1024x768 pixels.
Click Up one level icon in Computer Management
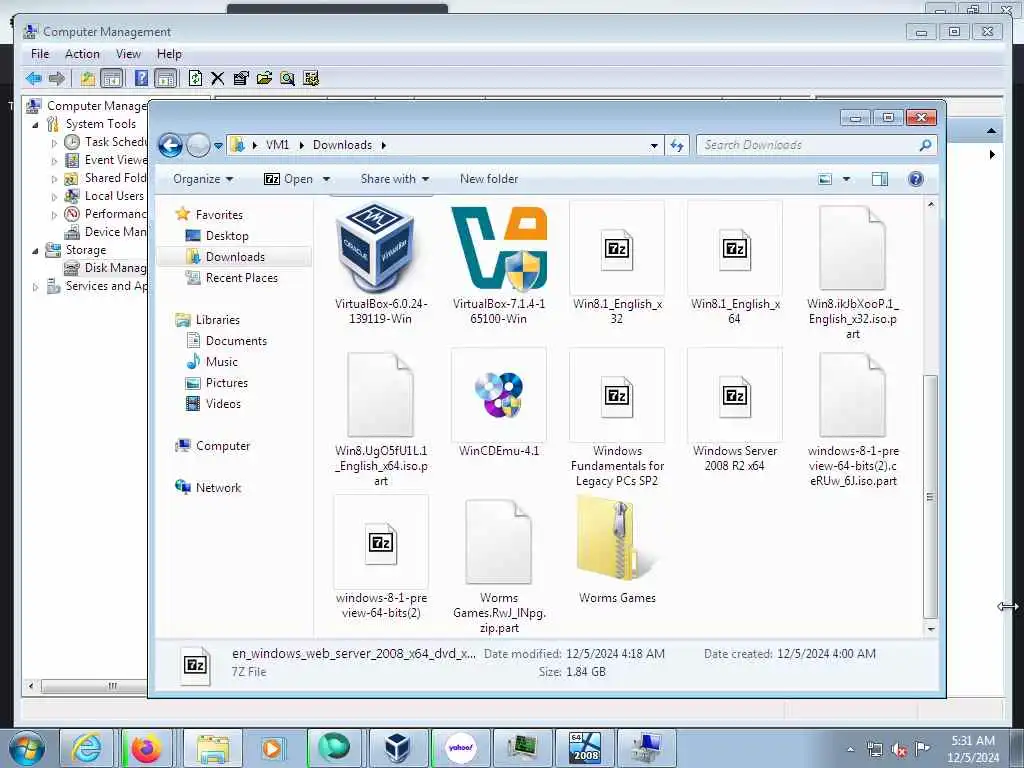[88, 79]
